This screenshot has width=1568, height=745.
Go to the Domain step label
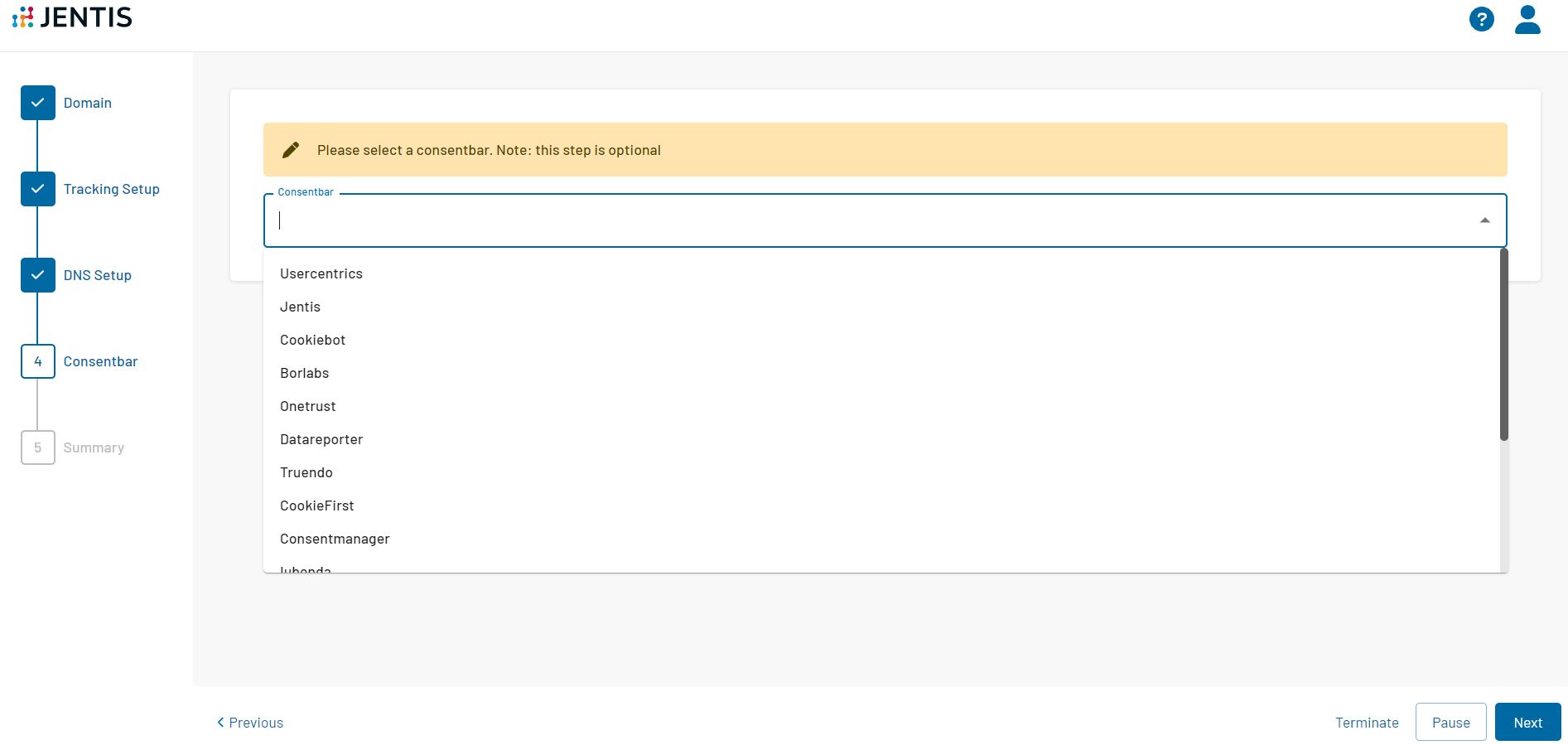click(87, 103)
